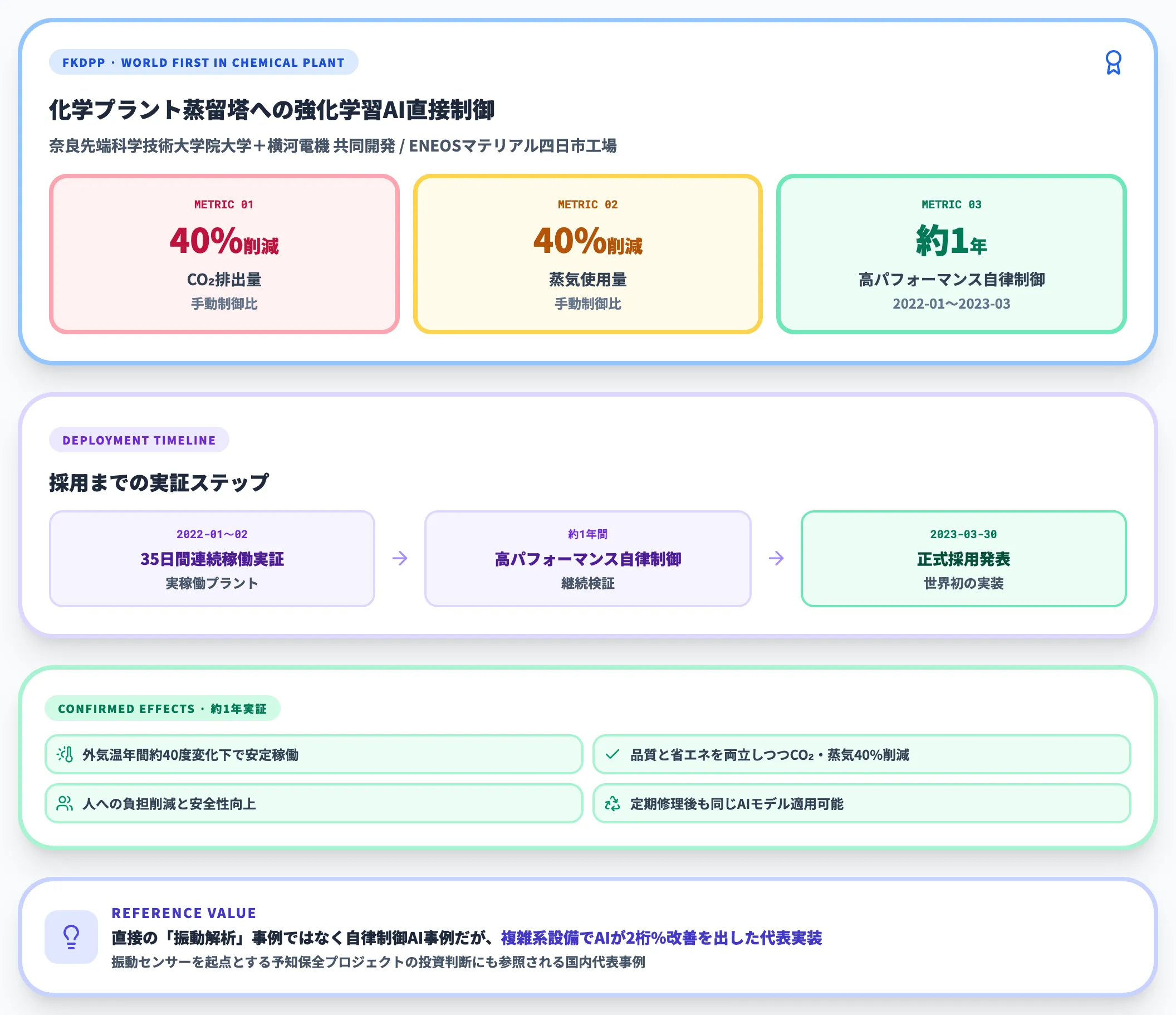Click checkmark icon beside 品質と省エネを両立
Viewport: 1176px width, 1015px height.
[x=612, y=754]
